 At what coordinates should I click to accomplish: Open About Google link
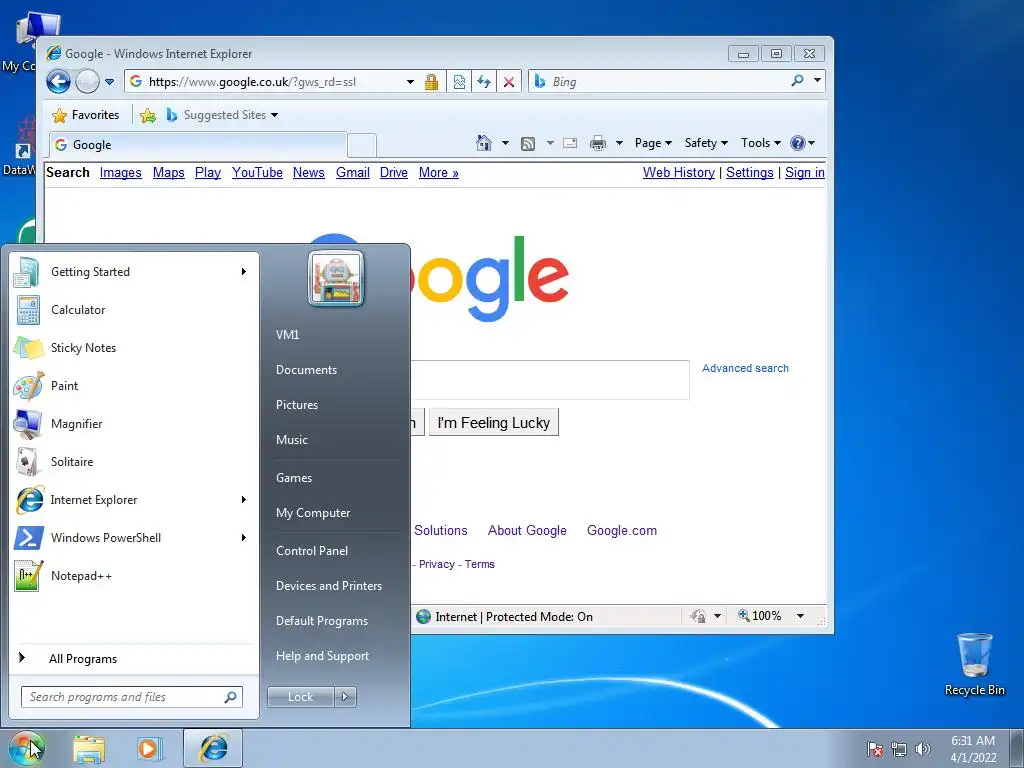(527, 530)
